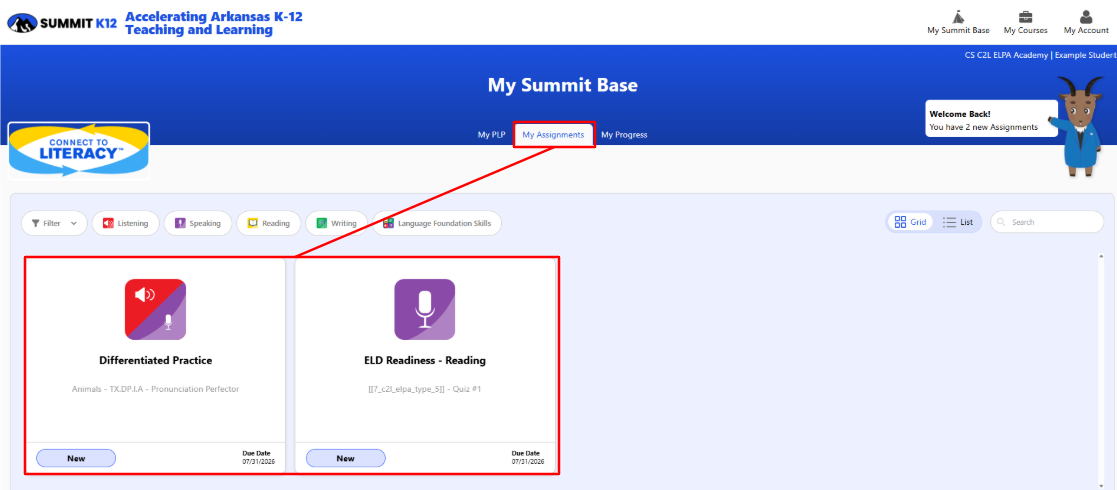Open My Summit Base mountain icon
Screen dimensions: 1117x490
point(958,16)
